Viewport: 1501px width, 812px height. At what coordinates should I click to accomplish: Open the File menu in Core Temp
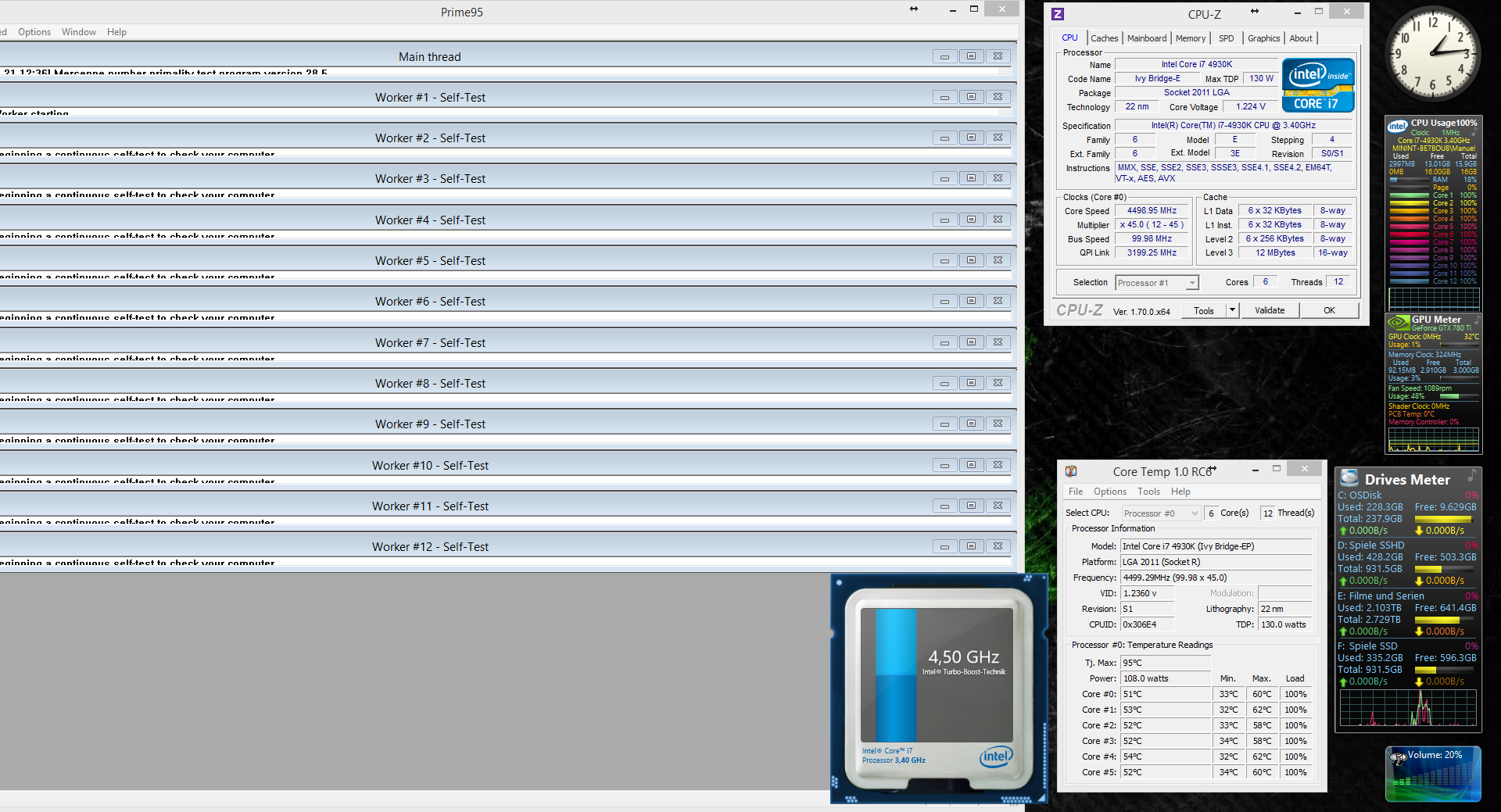pos(1076,492)
